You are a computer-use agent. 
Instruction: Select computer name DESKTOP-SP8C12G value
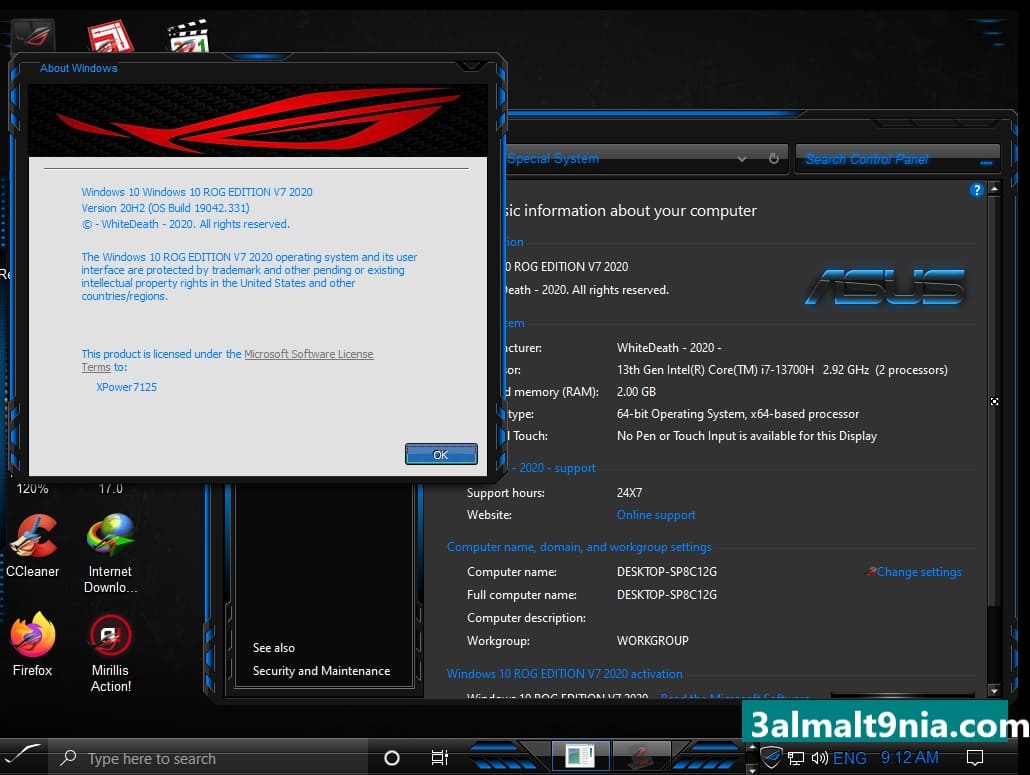(666, 571)
